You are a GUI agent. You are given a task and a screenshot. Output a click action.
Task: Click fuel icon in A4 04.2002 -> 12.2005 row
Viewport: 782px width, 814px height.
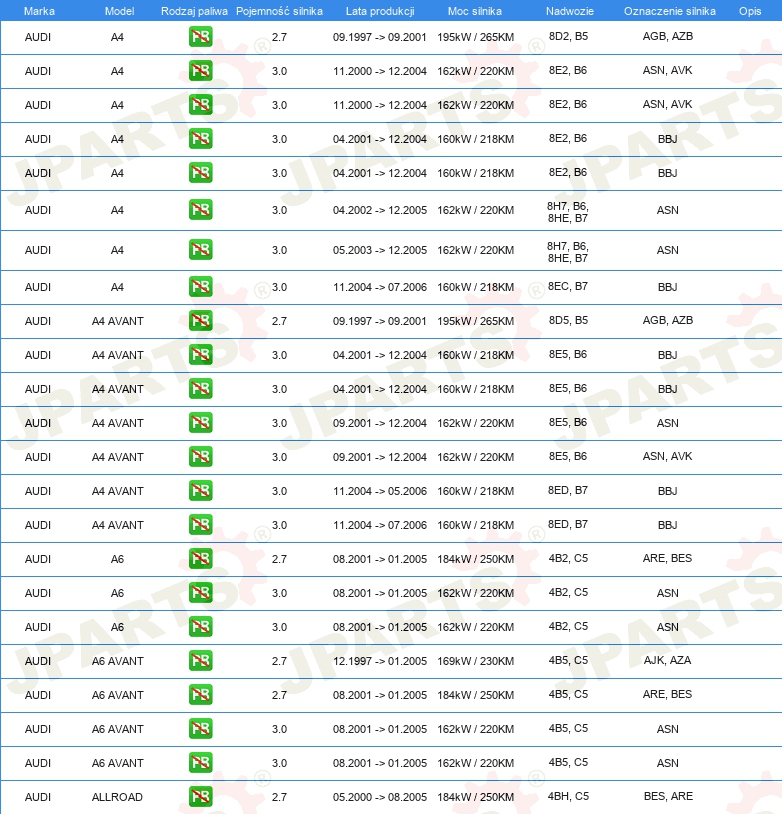click(x=200, y=210)
